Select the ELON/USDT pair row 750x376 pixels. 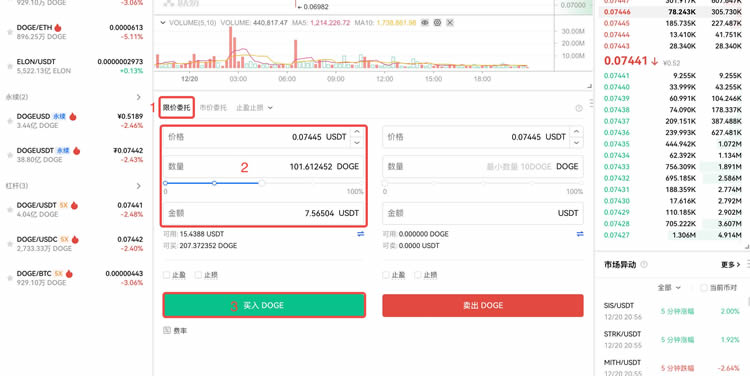point(75,66)
